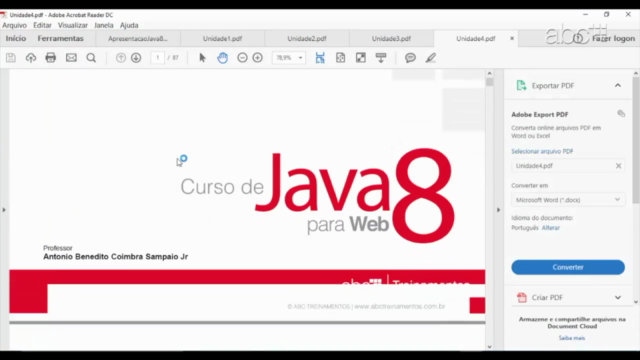Switch to the ApresentacaoJava8 tab

[138, 38]
